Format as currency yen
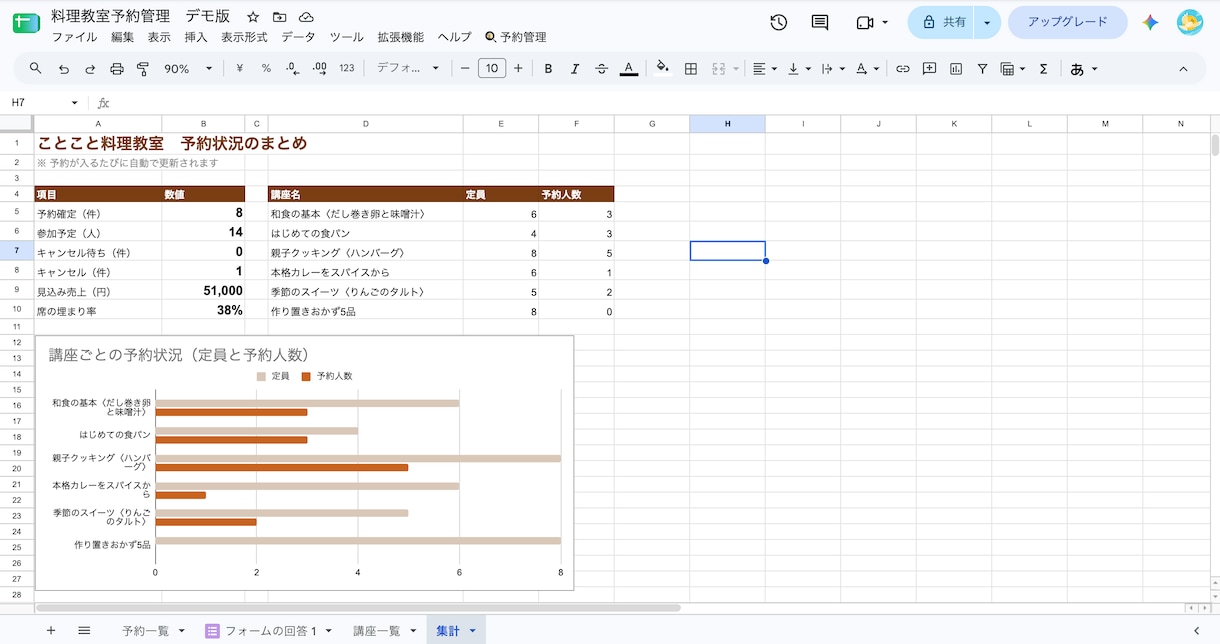1220x644 pixels. click(x=240, y=69)
